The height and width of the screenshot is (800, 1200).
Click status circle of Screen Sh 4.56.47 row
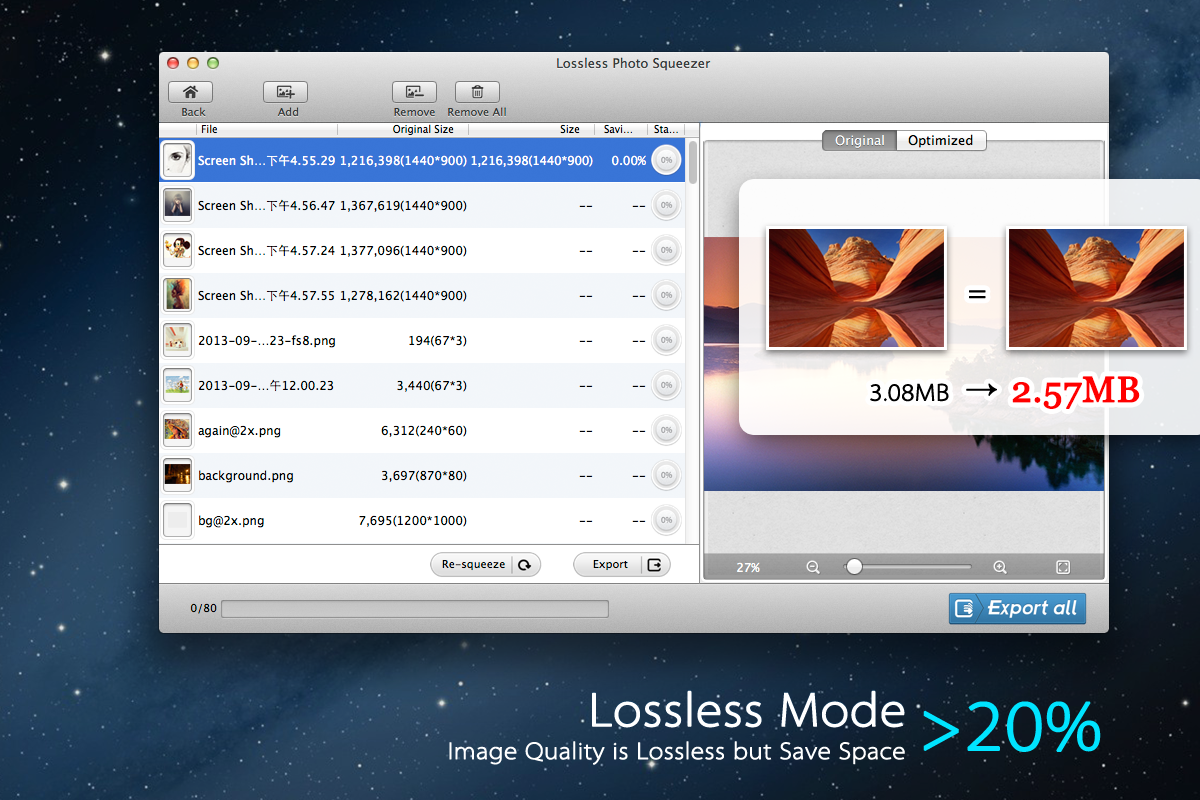666,205
